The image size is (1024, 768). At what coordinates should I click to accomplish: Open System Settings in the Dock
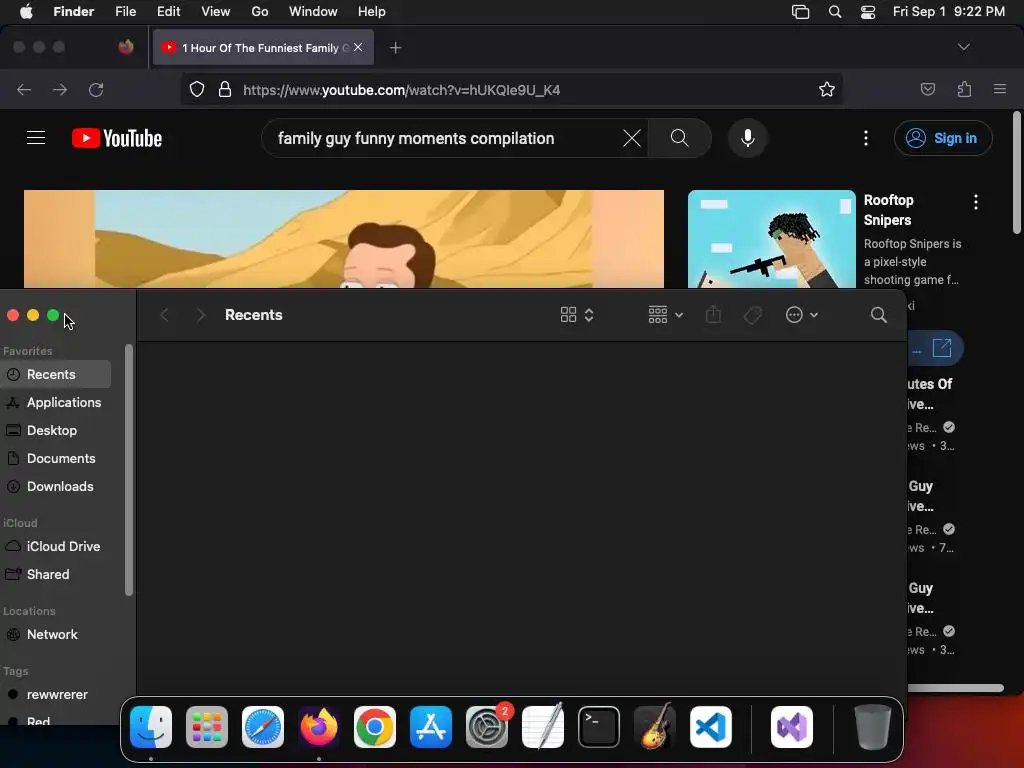(487, 727)
